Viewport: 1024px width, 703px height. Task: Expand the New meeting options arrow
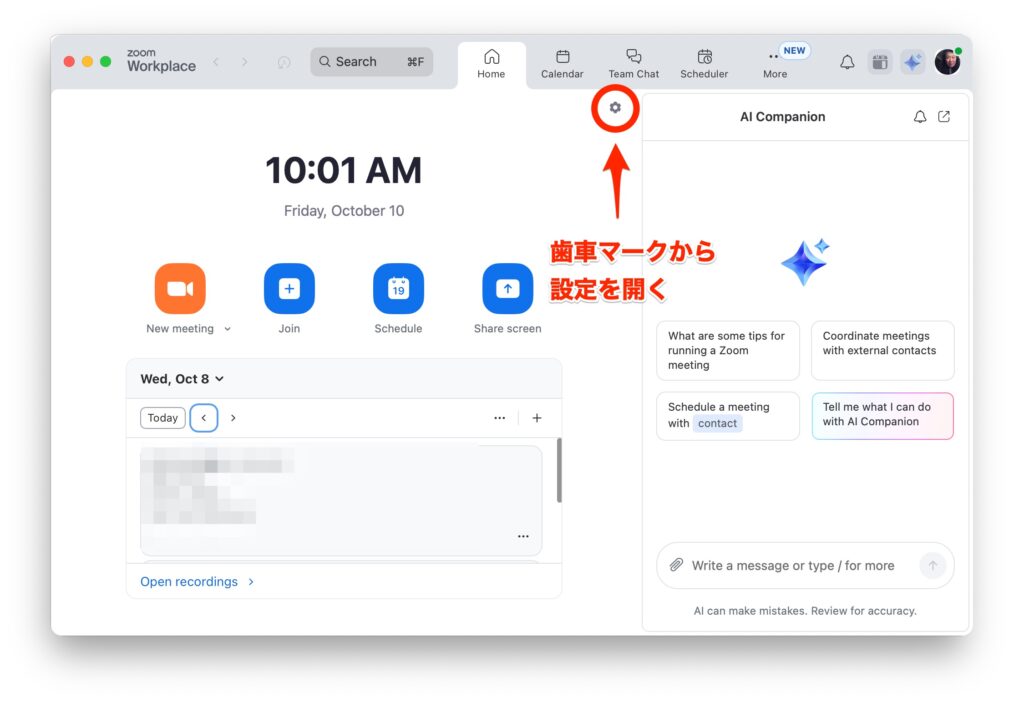[x=228, y=329]
